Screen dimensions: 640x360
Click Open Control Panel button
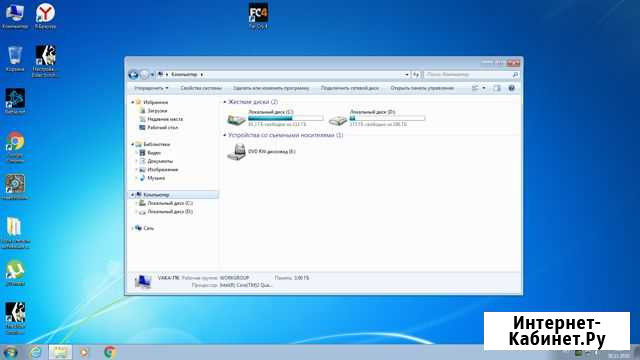(422, 88)
